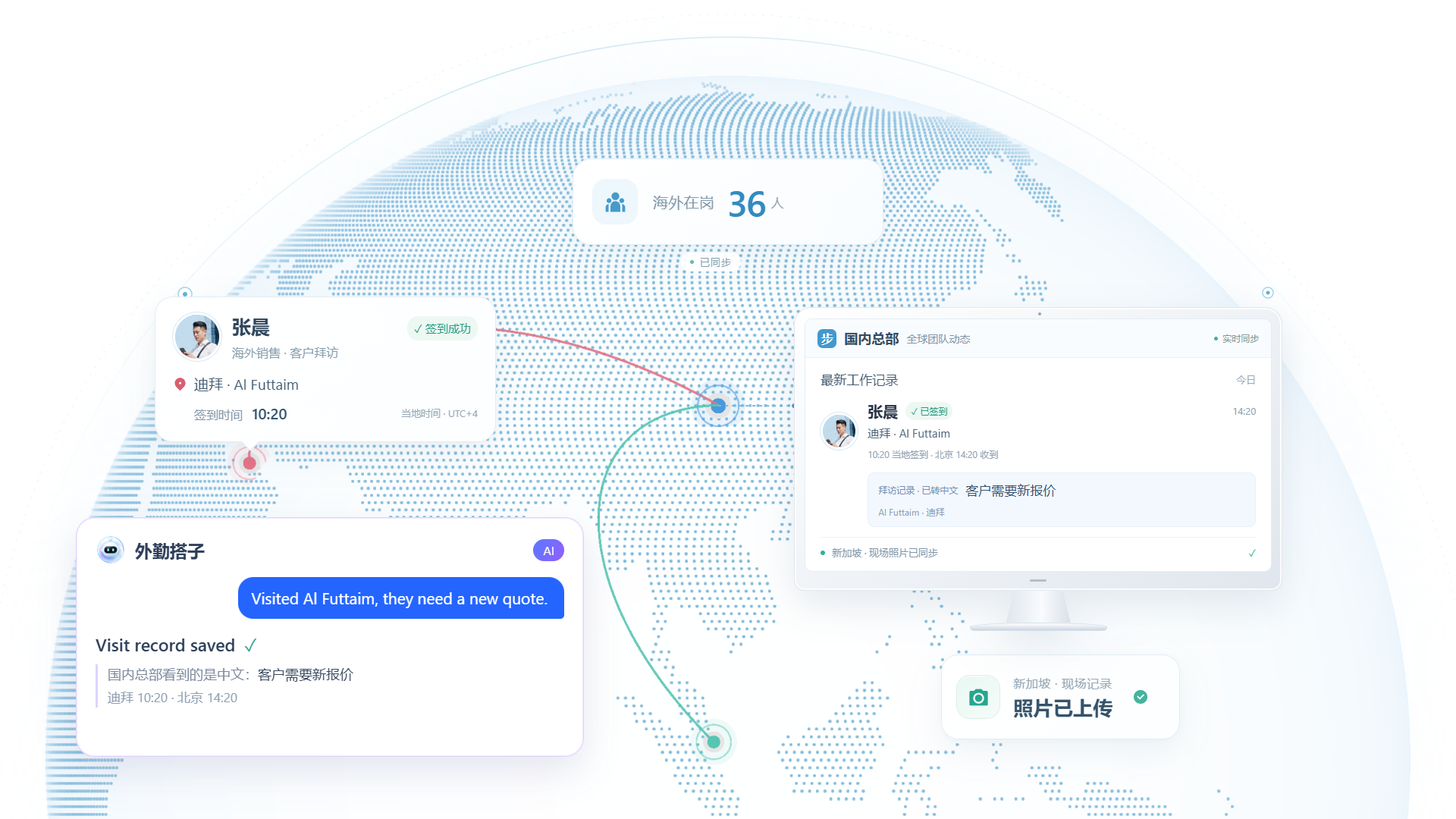Click the 新加坡 · 现场照片已同步 row text

(x=884, y=553)
